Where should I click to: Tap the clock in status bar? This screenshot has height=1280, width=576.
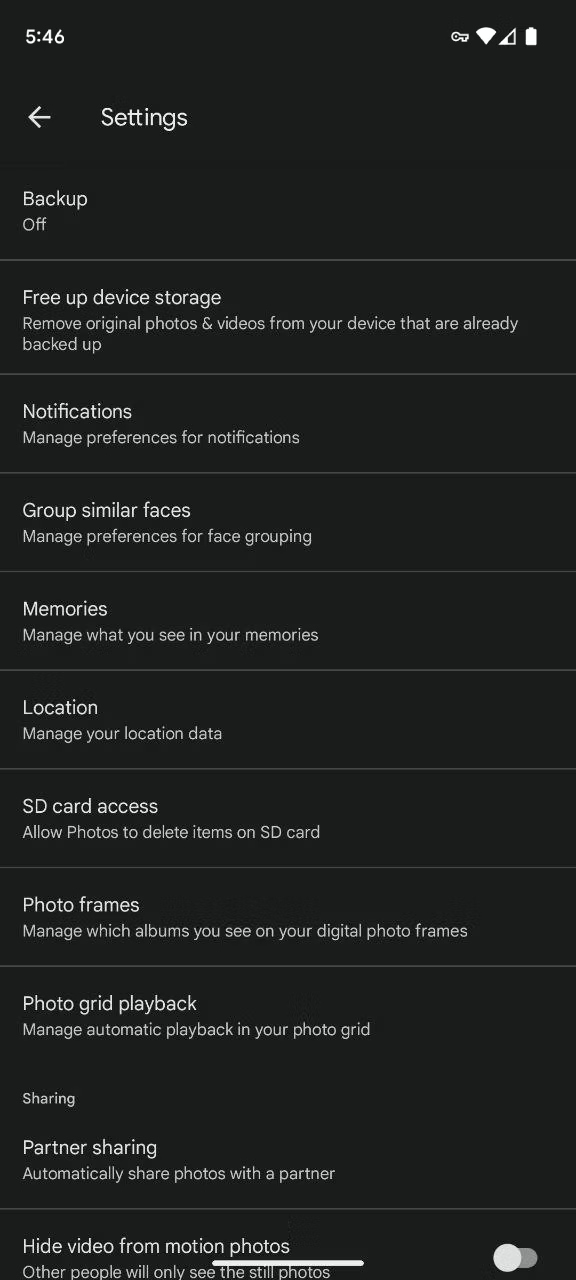tap(45, 37)
